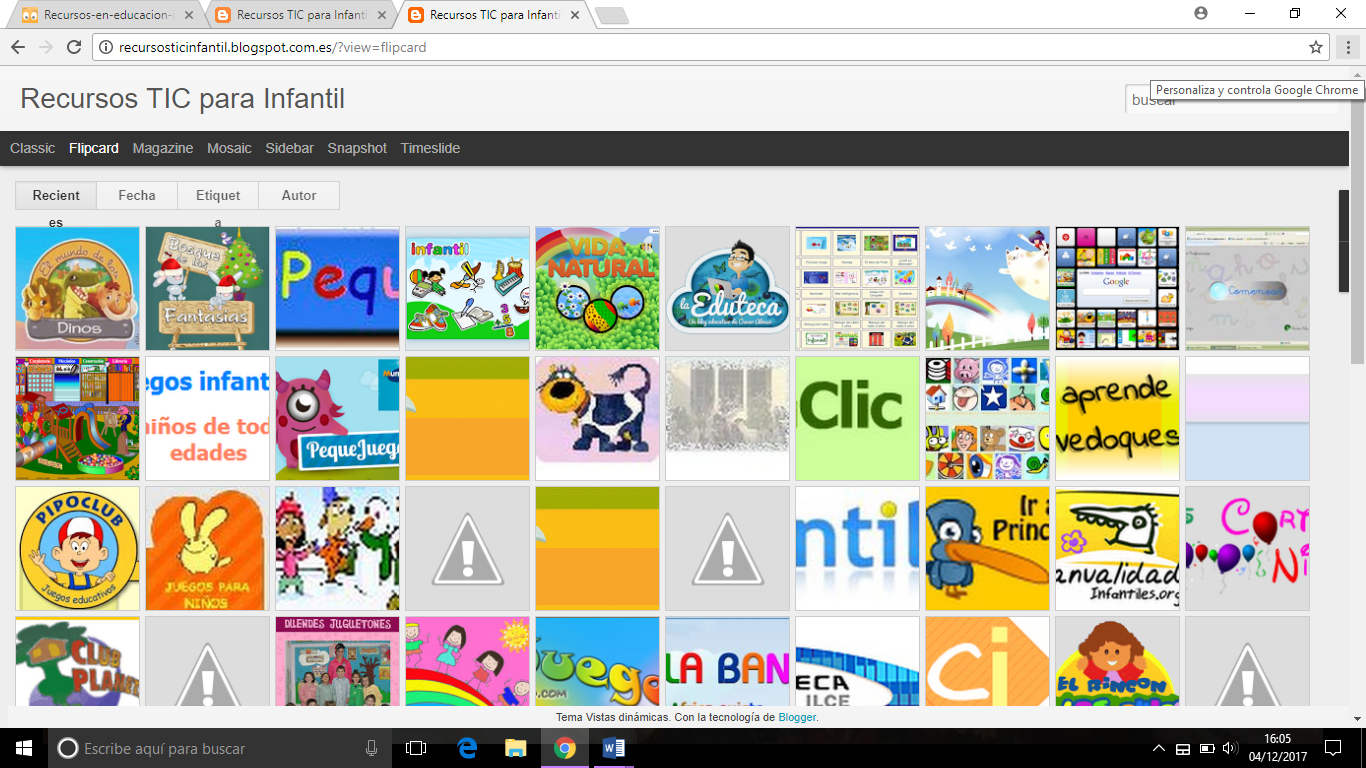Select the Timeslide view
This screenshot has height=768, width=1366.
tap(430, 148)
